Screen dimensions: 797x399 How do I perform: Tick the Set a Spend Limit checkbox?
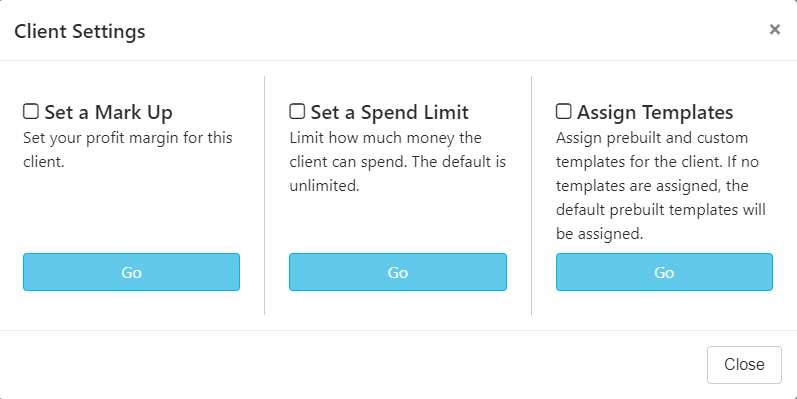click(x=297, y=111)
